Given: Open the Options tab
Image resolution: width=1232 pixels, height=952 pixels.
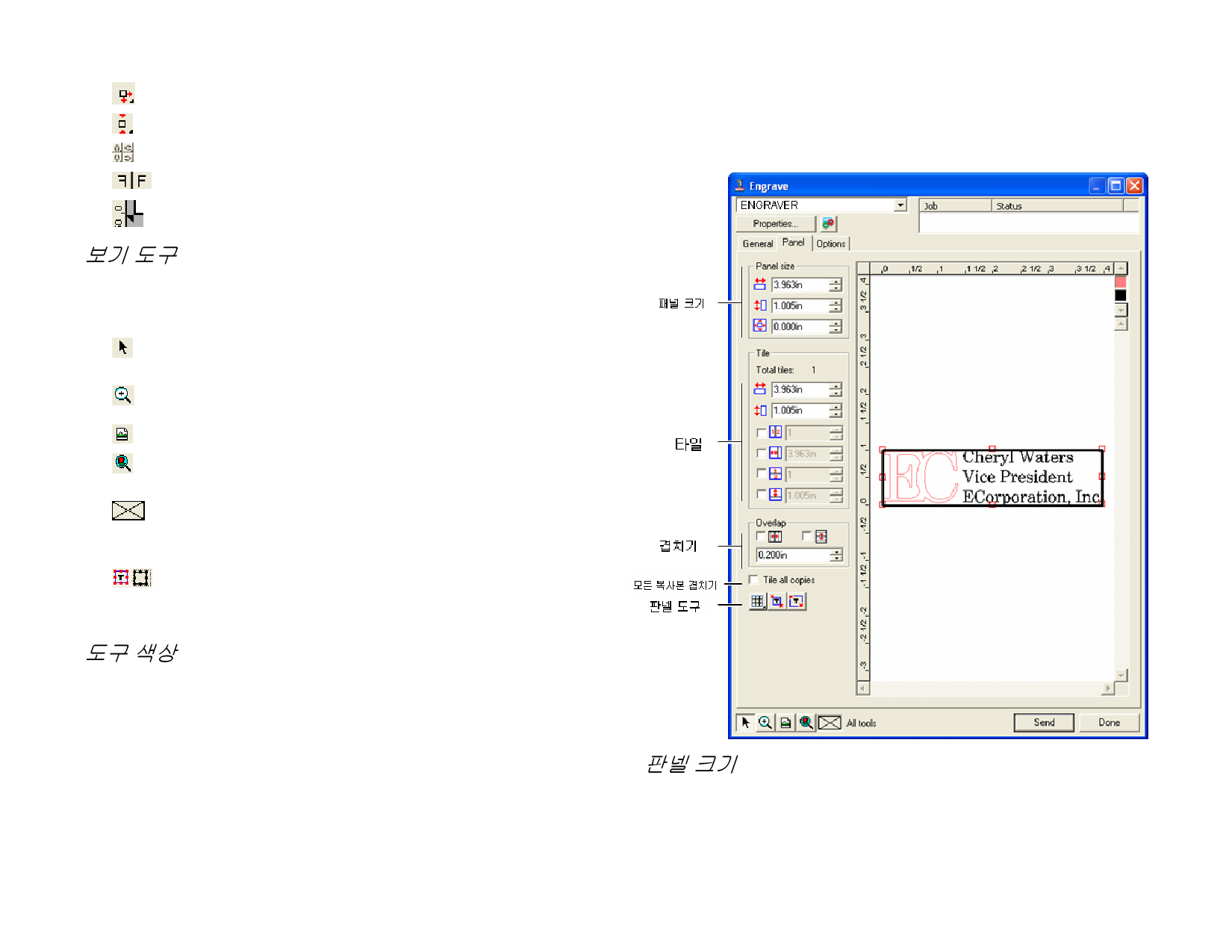Looking at the screenshot, I should pyautogui.click(x=830, y=244).
